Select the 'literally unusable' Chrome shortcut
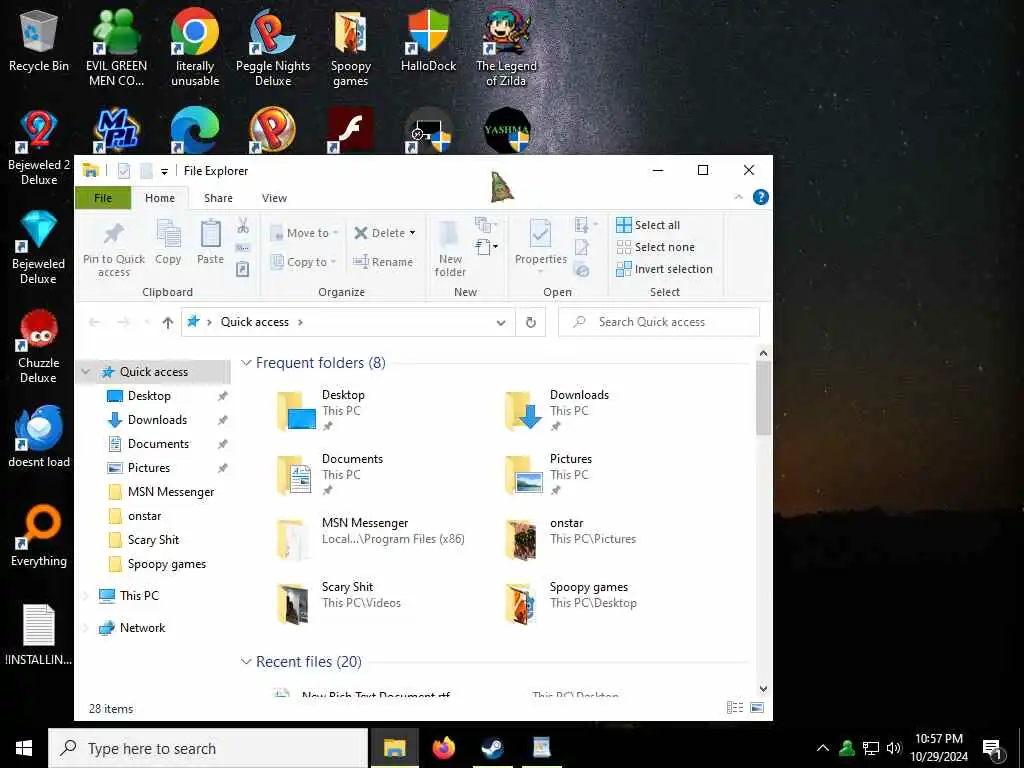Screen dimensions: 1024x768 [x=195, y=48]
